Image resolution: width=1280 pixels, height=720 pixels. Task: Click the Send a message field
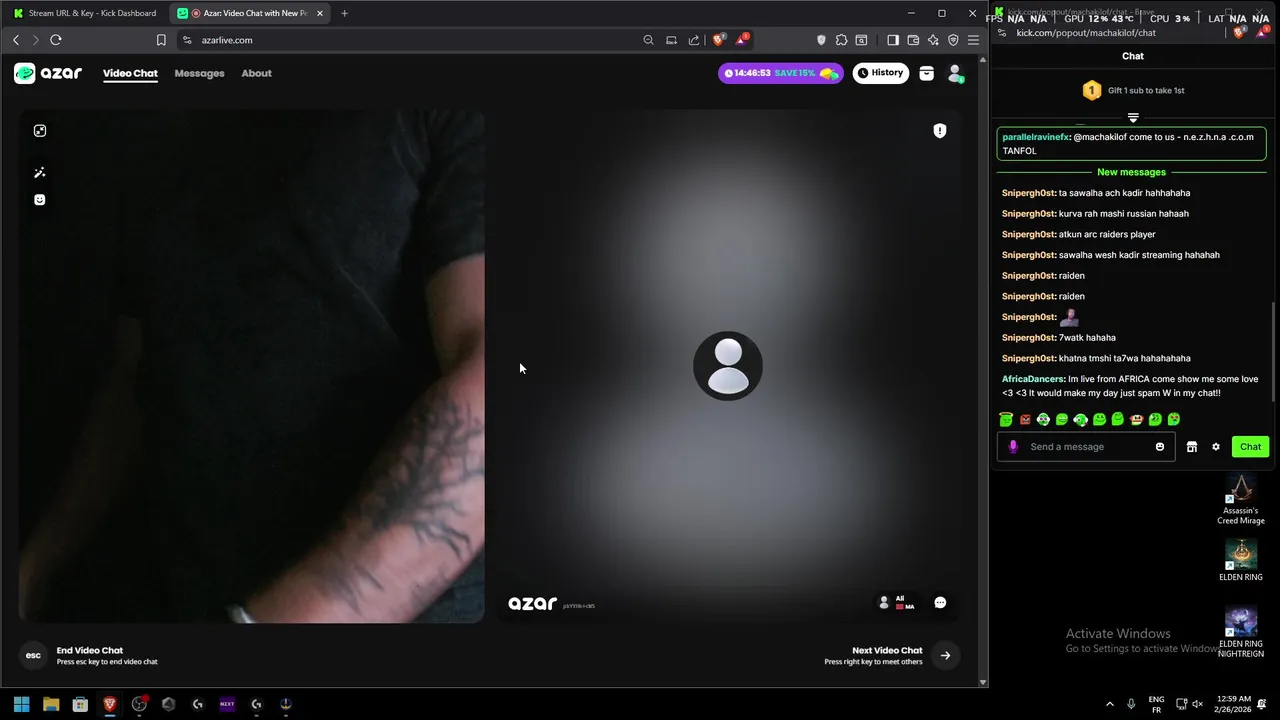[1088, 447]
